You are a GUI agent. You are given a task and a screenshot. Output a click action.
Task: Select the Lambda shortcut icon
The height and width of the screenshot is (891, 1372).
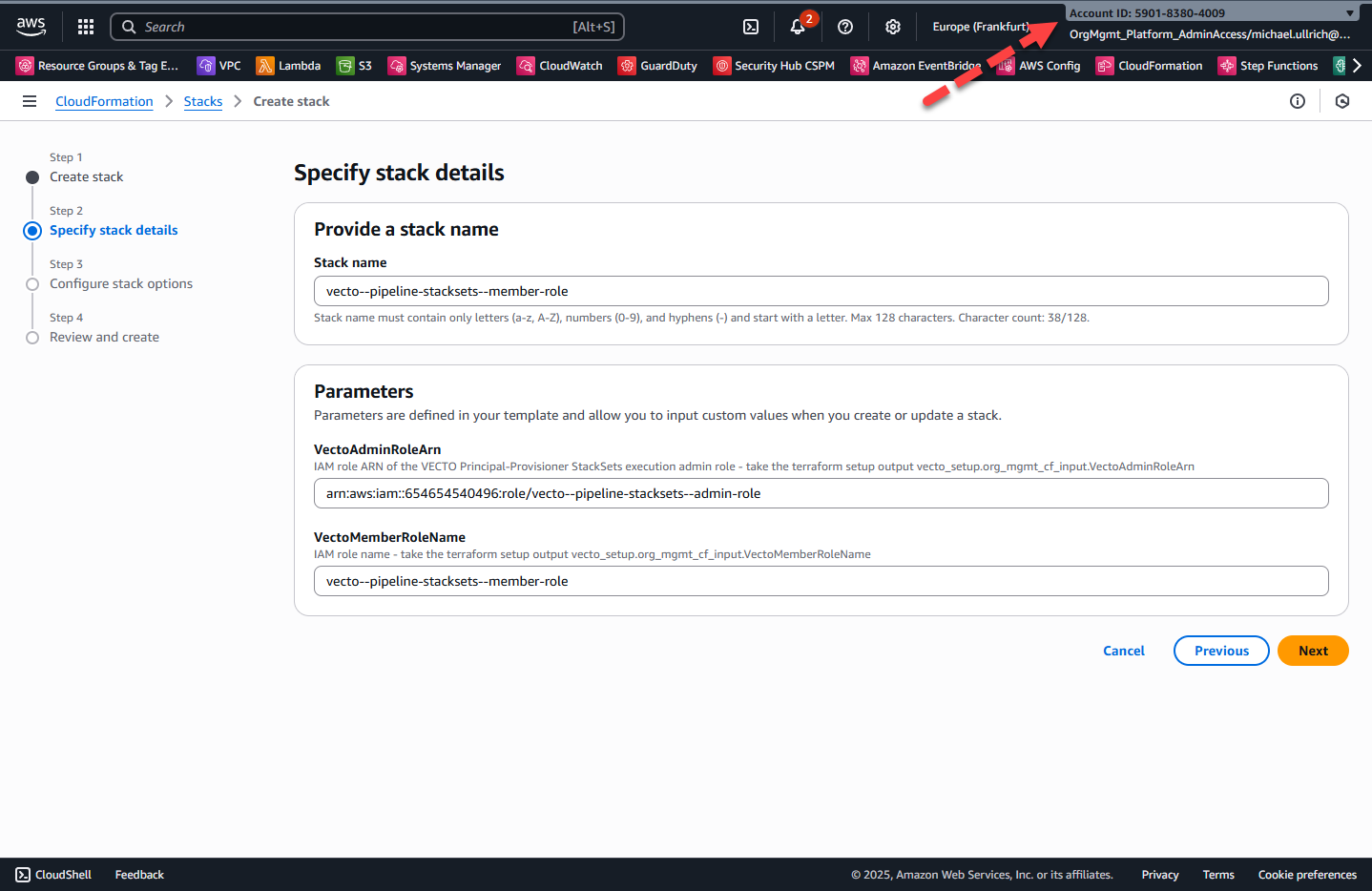(289, 65)
